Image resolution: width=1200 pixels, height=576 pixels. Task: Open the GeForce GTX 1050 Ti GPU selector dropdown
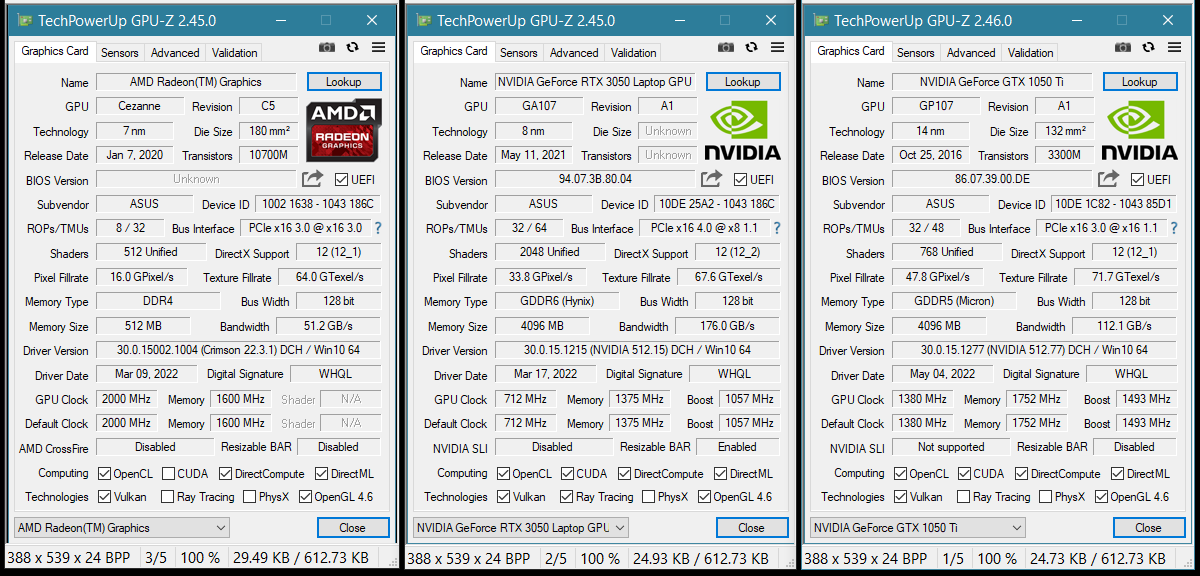[x=917, y=528]
